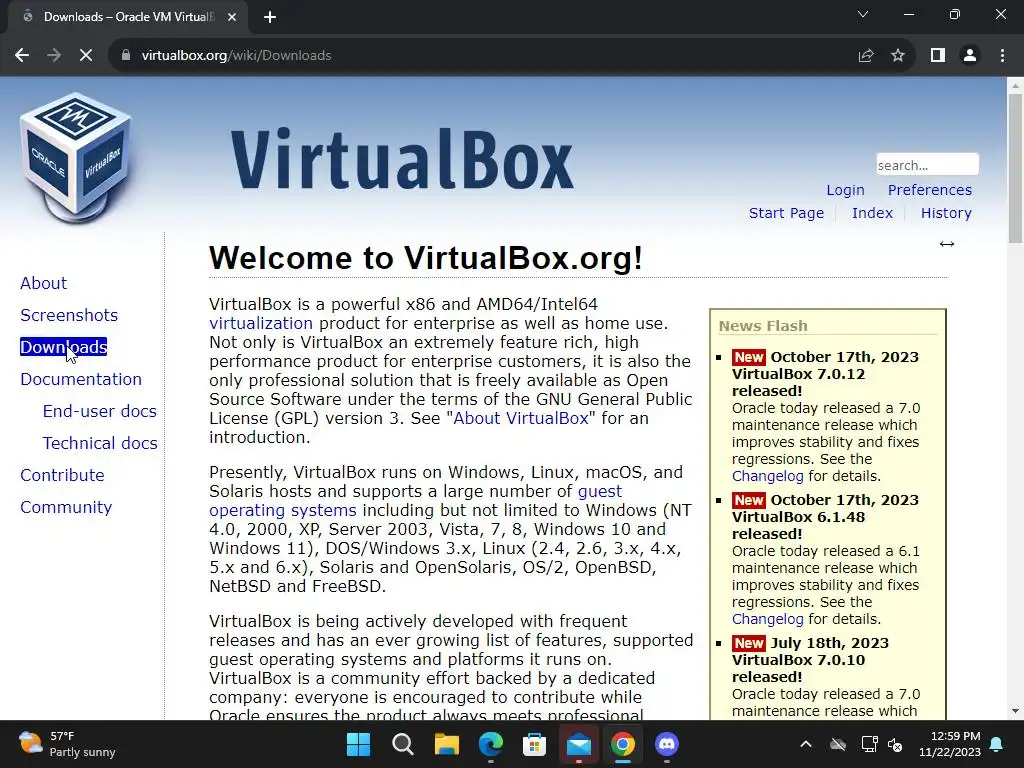Show hidden system tray icons

pos(806,744)
